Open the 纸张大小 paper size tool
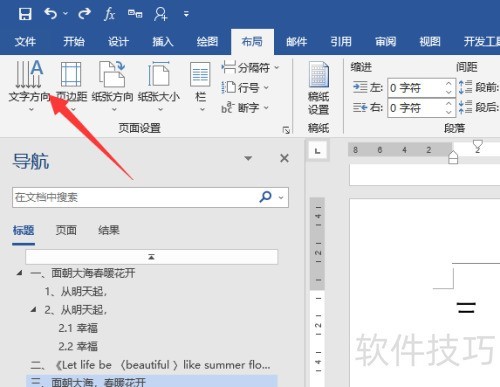The image size is (500, 387). click(159, 86)
